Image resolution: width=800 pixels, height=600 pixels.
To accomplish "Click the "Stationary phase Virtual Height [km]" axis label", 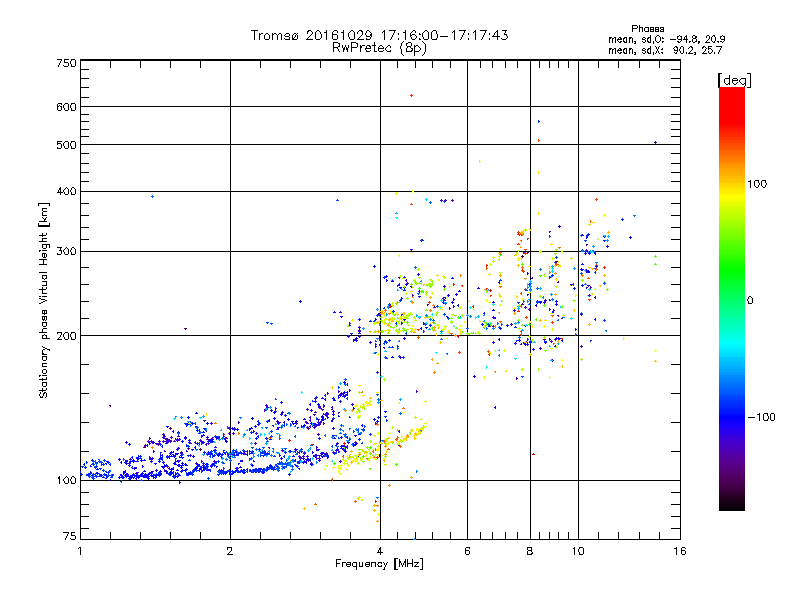I will [x=43, y=301].
